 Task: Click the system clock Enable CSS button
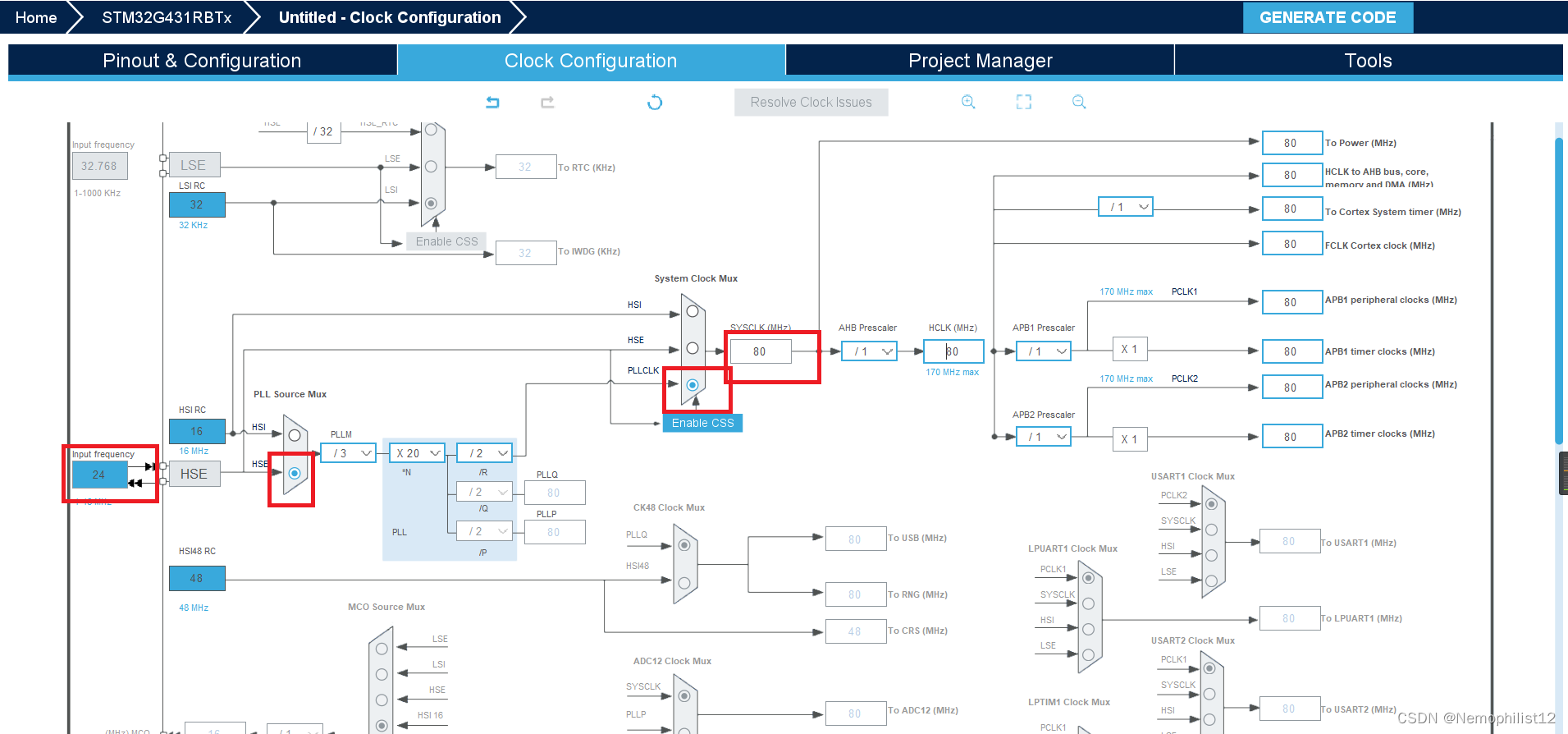click(x=703, y=423)
